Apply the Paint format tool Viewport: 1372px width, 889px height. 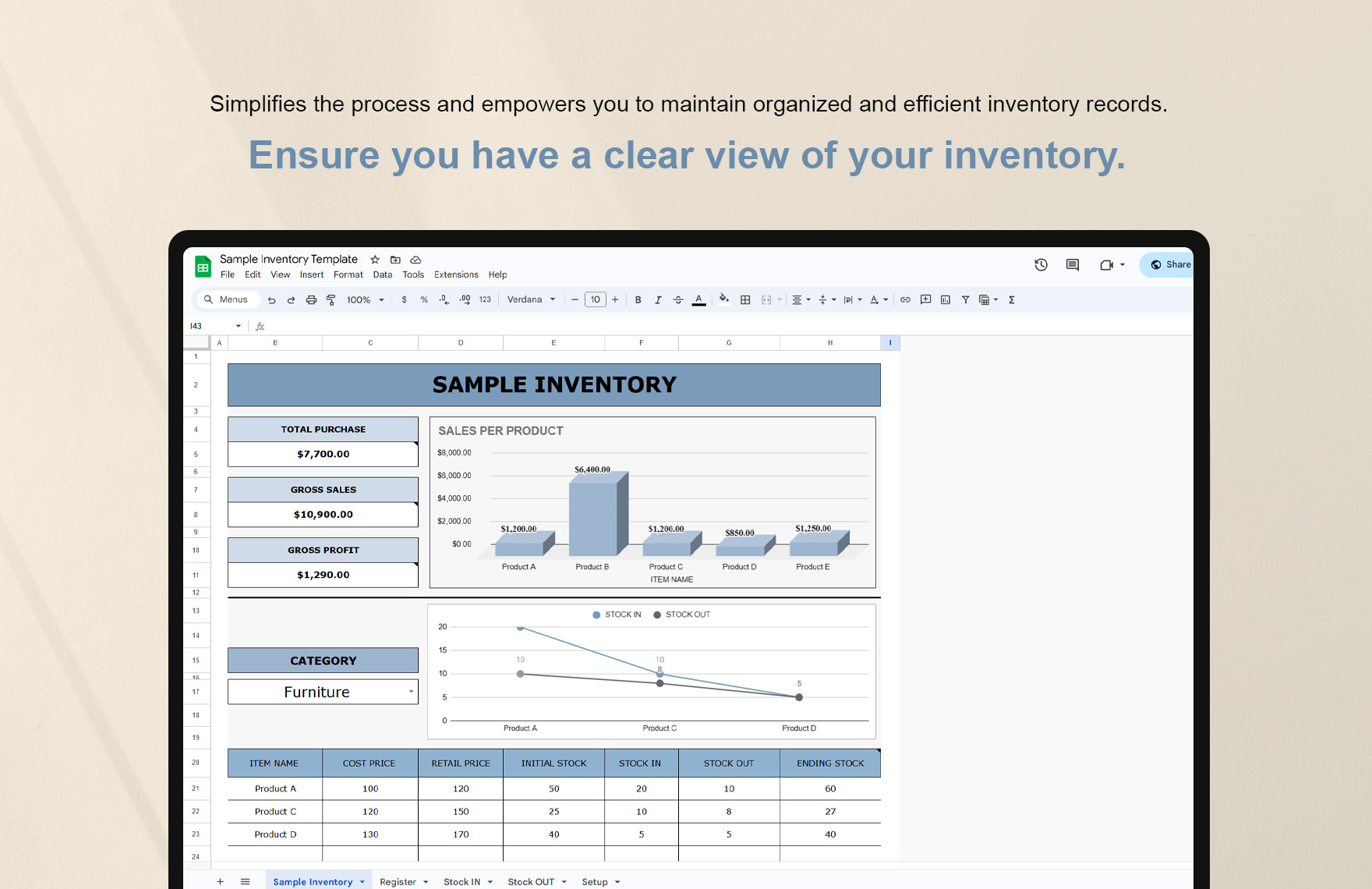pos(331,299)
